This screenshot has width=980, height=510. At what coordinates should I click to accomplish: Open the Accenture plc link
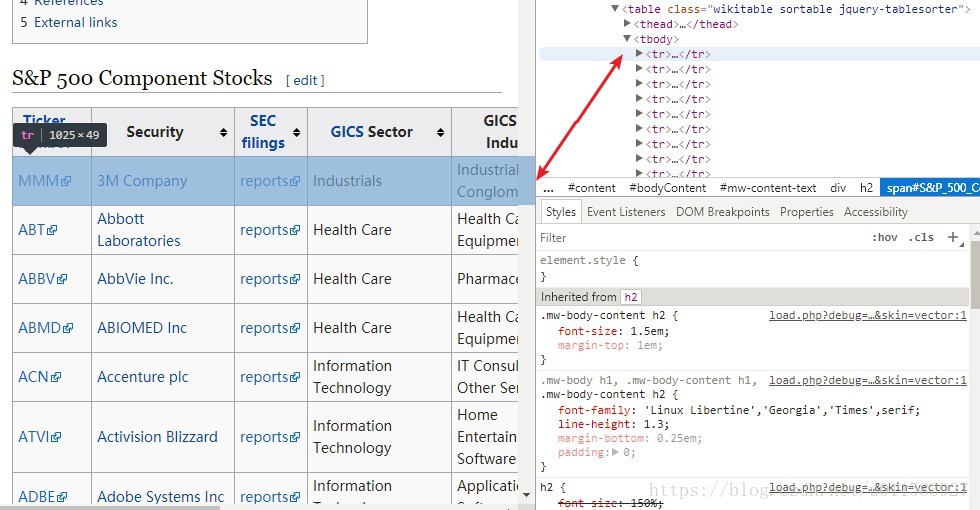click(142, 377)
